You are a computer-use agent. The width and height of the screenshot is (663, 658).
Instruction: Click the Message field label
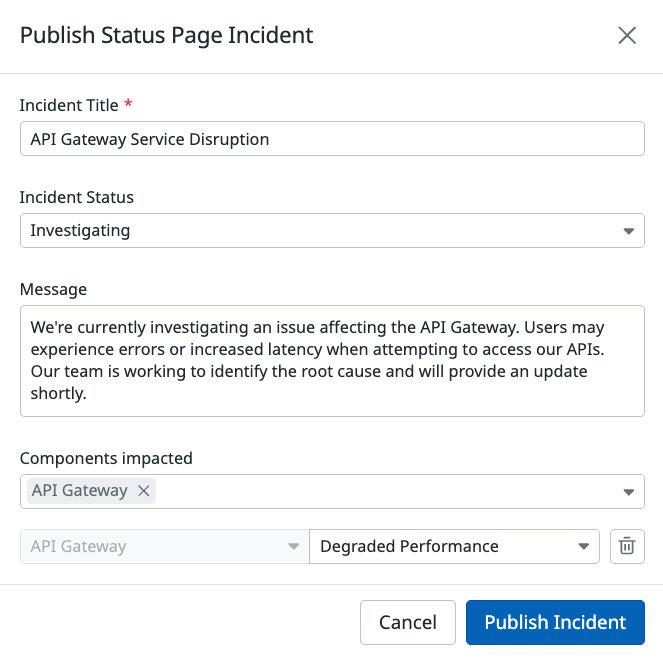(53, 289)
